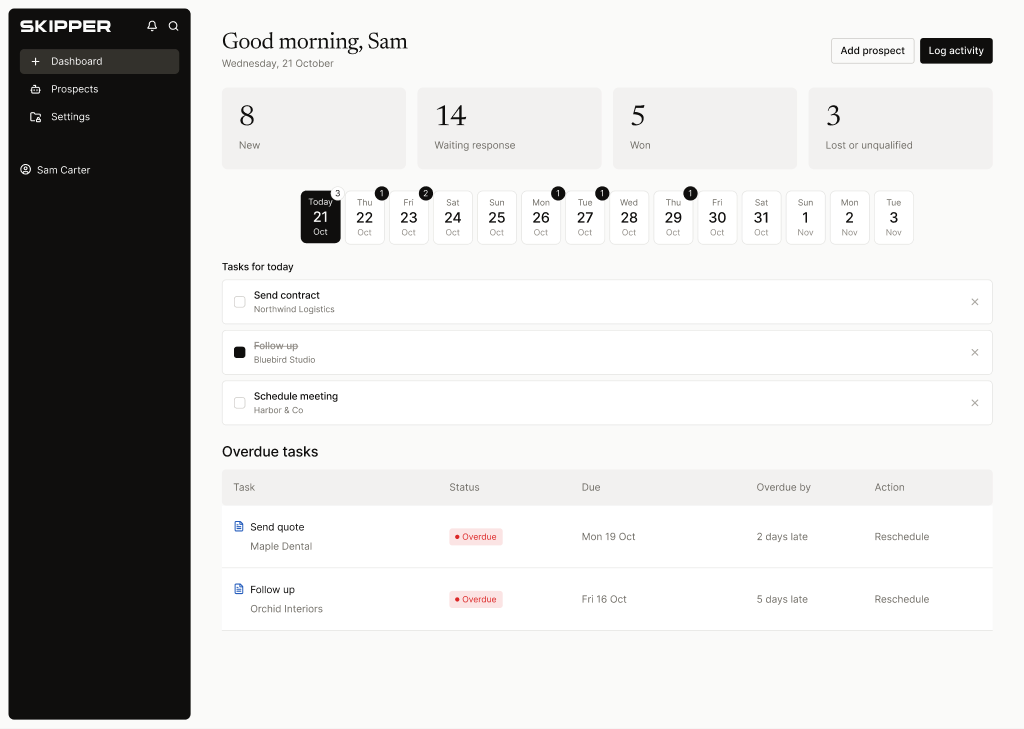Click the badge on Mon 26 Oct

click(558, 193)
